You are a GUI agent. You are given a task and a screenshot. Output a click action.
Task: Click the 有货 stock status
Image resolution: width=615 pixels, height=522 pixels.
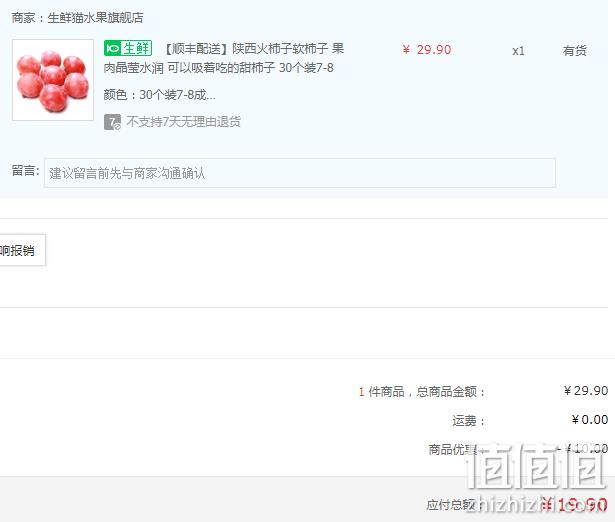[575, 51]
